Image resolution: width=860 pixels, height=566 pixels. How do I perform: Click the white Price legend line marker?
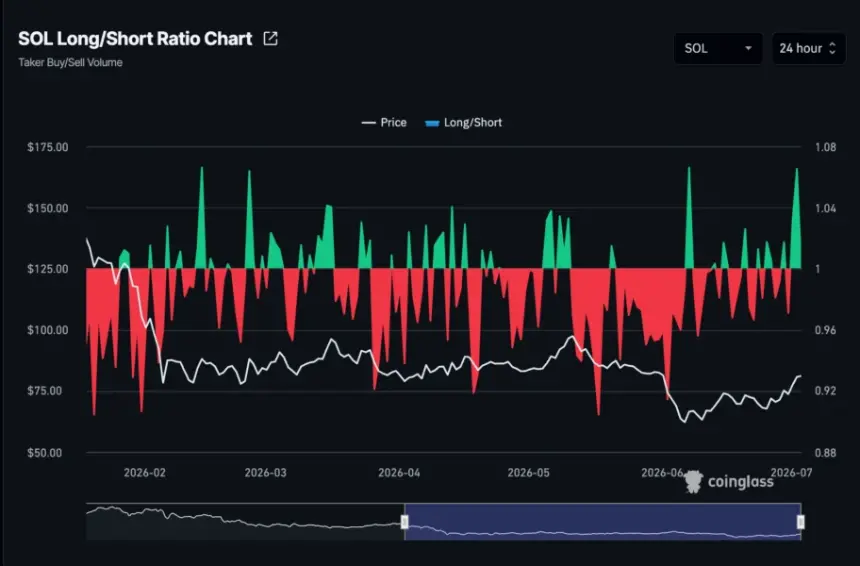[368, 123]
